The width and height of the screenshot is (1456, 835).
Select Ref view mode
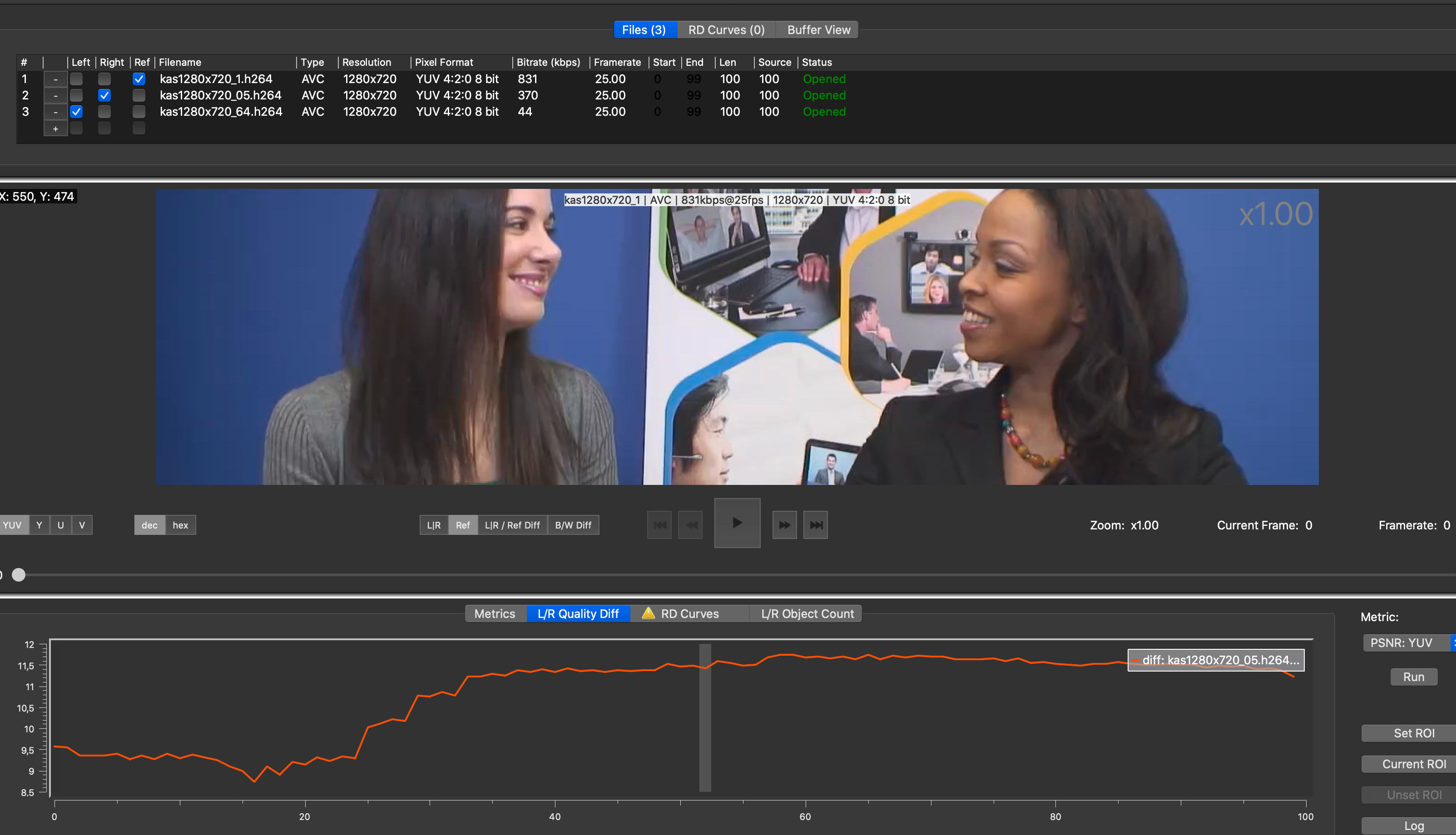[x=463, y=525]
